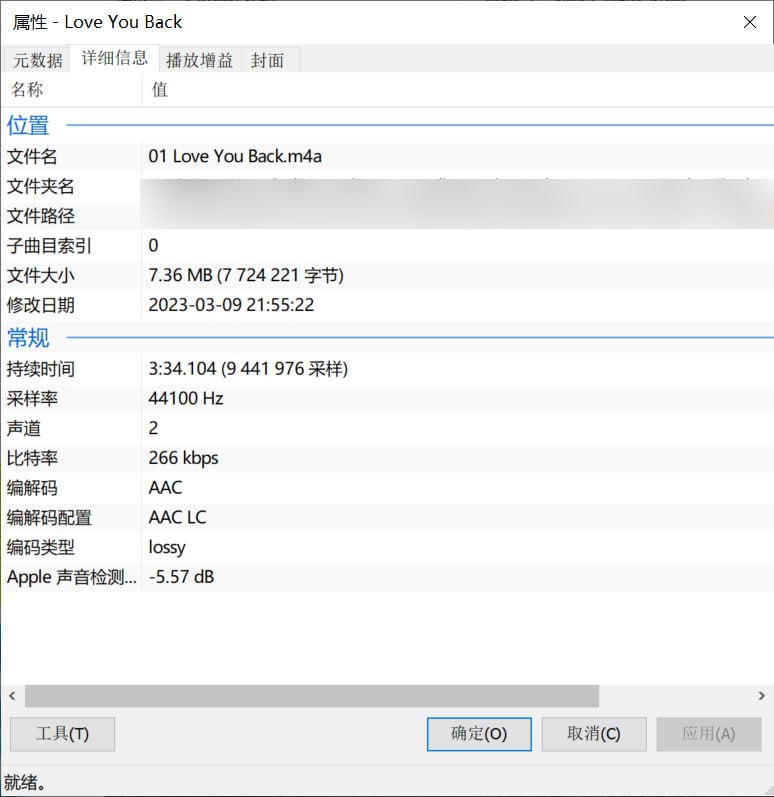Select the Apple 声音检测 row
Viewport: 774px width, 797px height.
181,577
